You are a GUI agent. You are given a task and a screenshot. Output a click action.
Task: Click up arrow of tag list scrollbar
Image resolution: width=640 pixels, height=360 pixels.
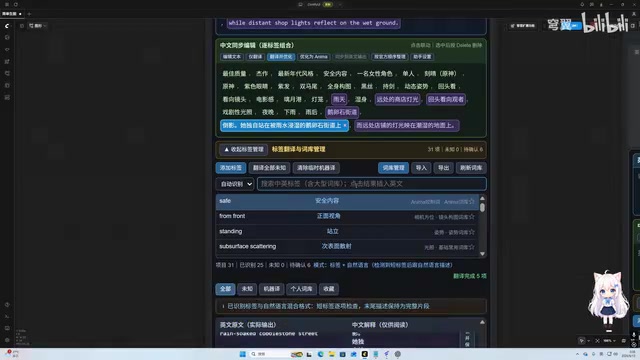pos(482,198)
